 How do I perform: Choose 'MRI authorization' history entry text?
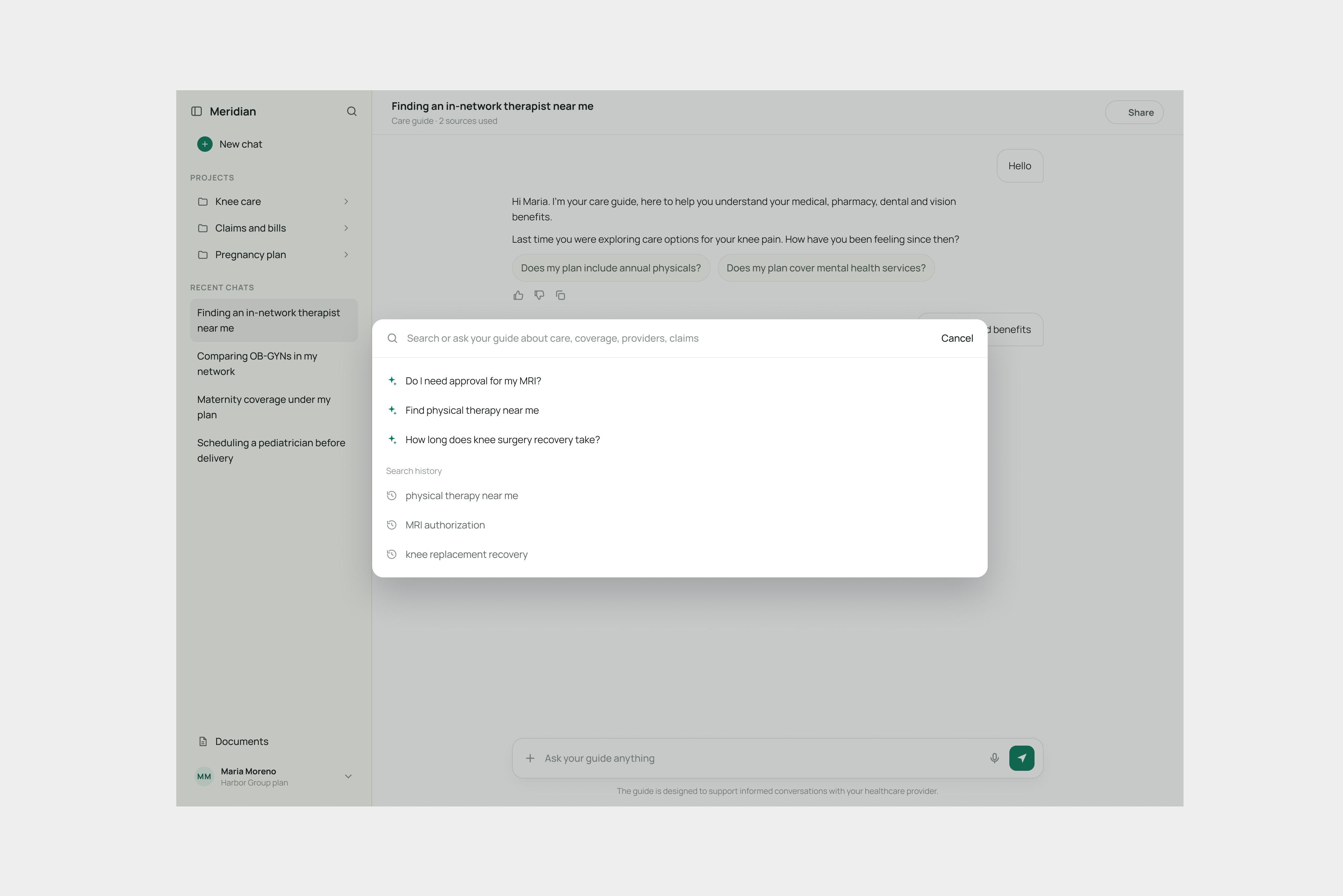click(445, 525)
